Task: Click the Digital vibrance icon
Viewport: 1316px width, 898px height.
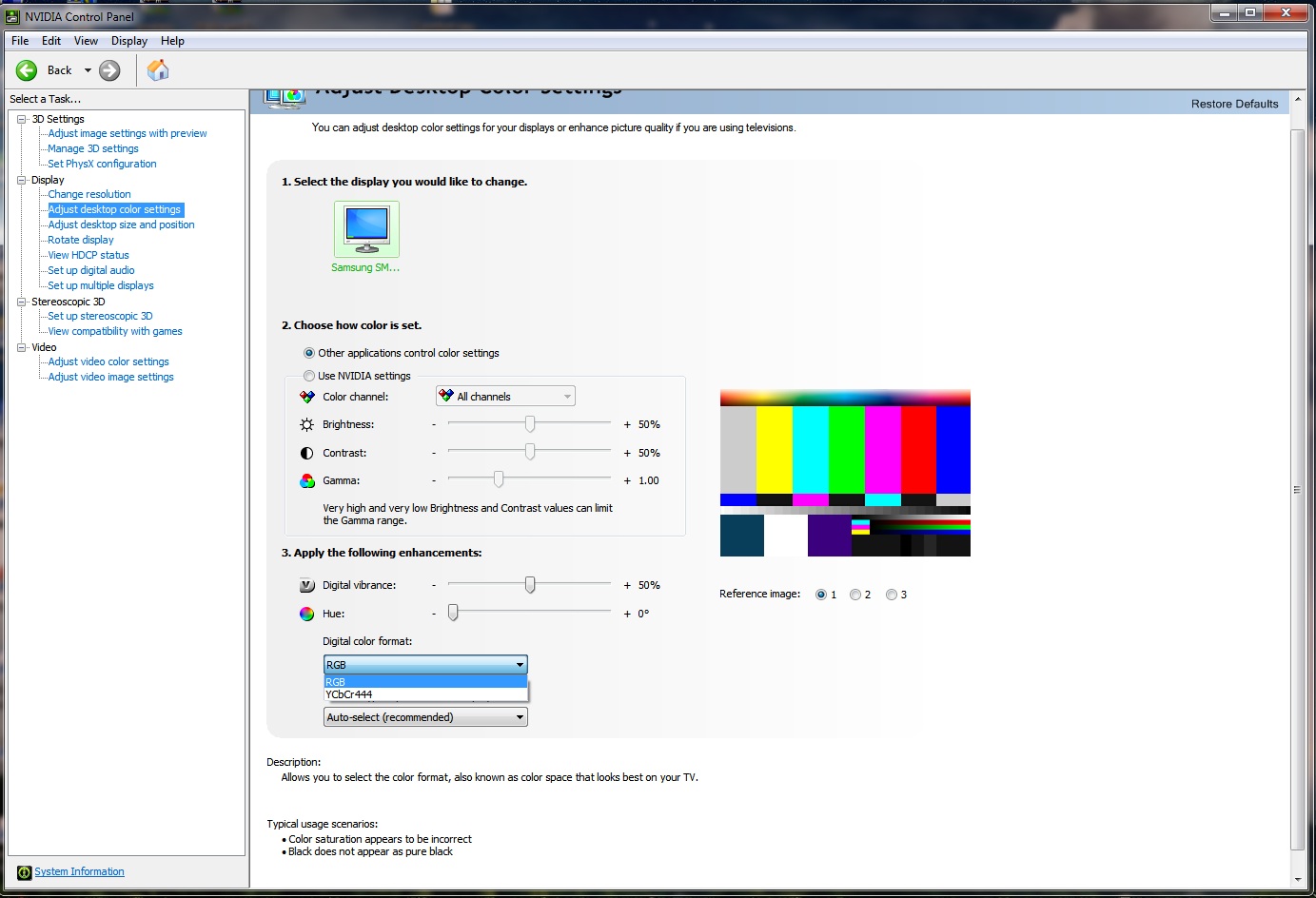Action: pos(306,585)
